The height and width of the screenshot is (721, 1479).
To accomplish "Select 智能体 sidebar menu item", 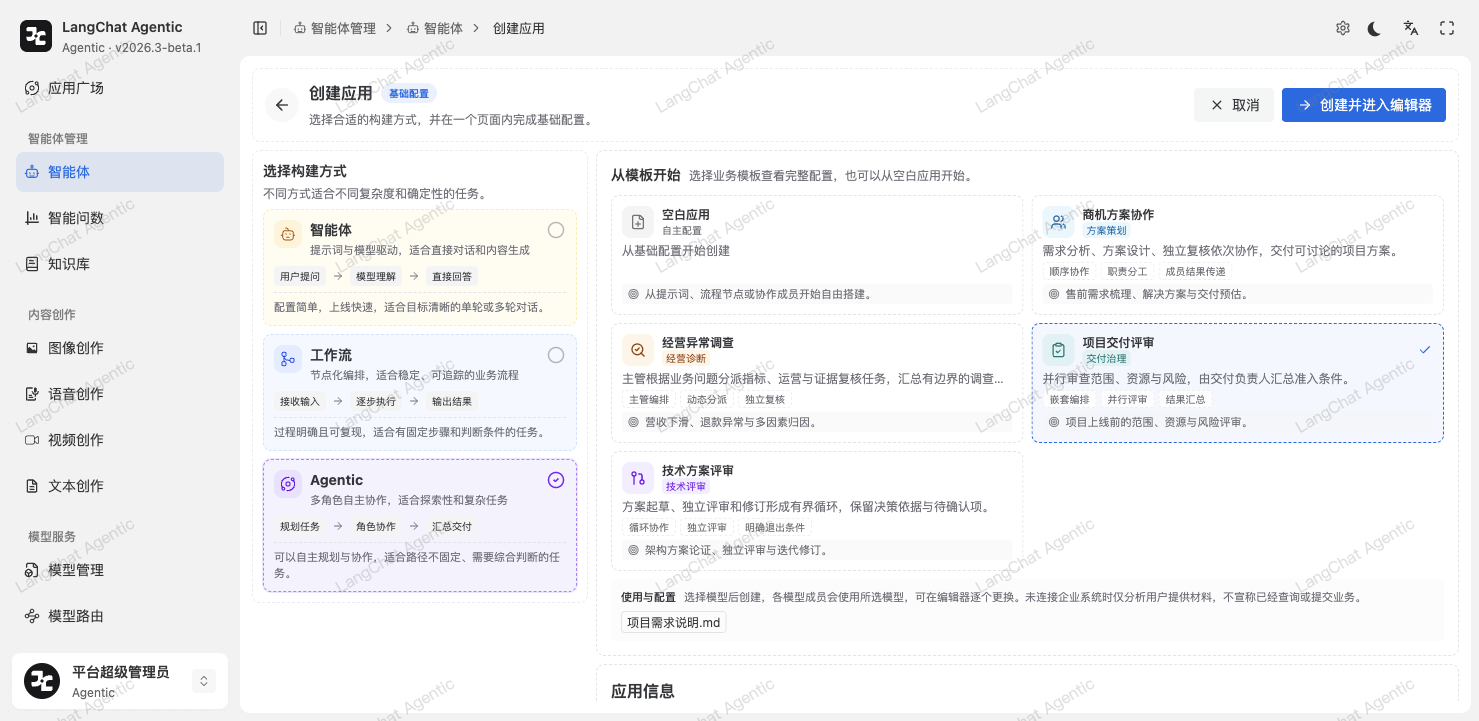I will pos(120,172).
